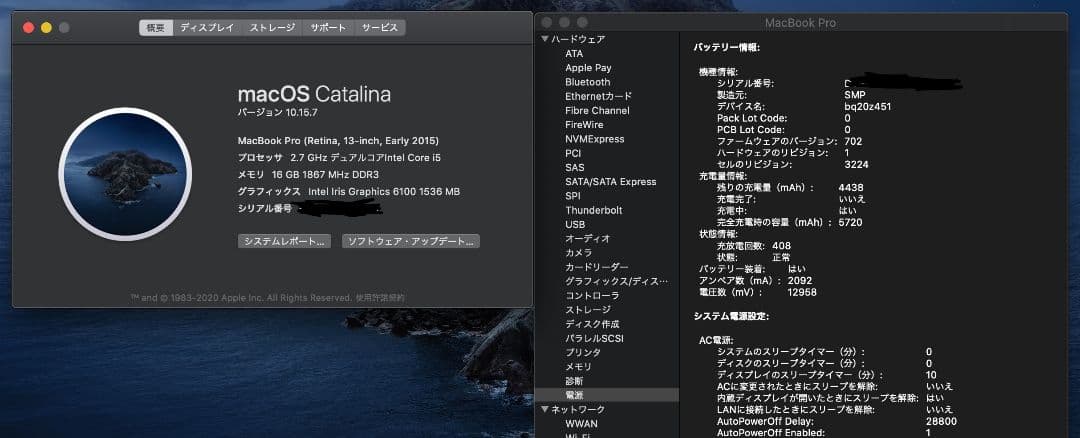1080x438 pixels.
Task: Select グラフィックス/ディスプレイ in the sidebar
Action: [616, 281]
